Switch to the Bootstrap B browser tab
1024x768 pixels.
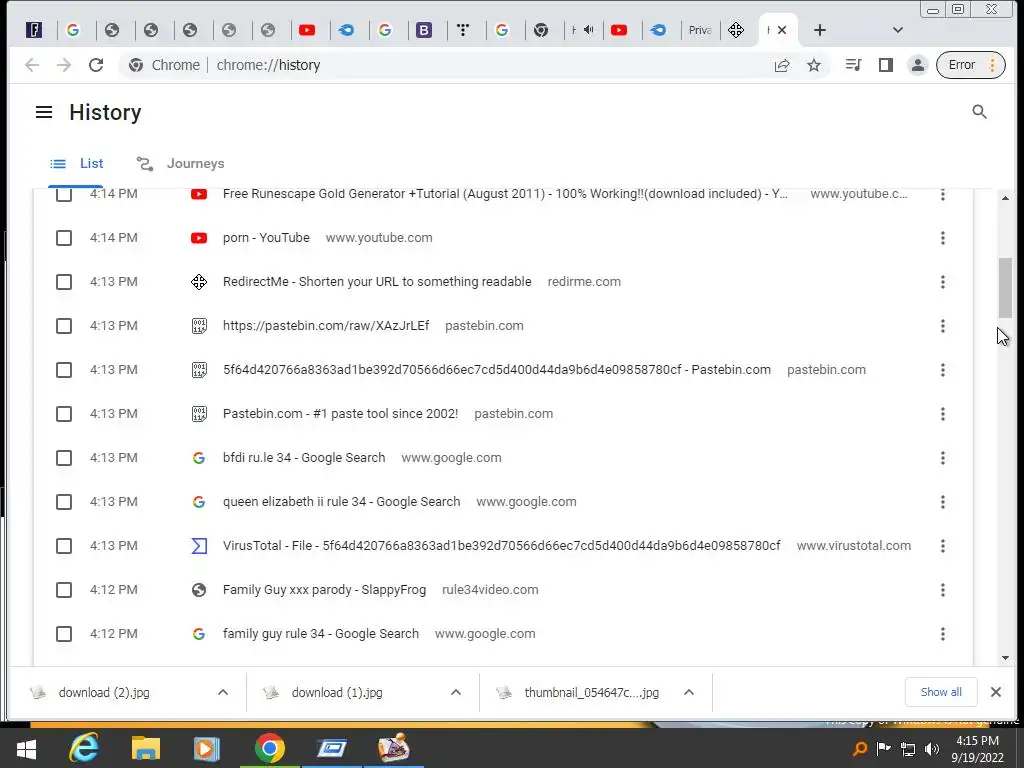click(424, 30)
